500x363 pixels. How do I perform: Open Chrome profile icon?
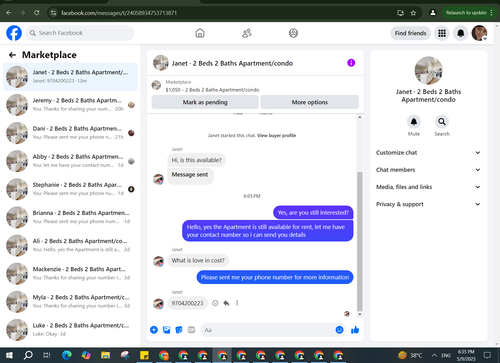point(433,13)
